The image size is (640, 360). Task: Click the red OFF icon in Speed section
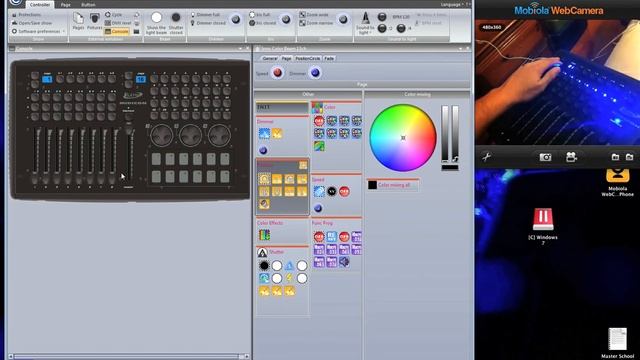(344, 191)
